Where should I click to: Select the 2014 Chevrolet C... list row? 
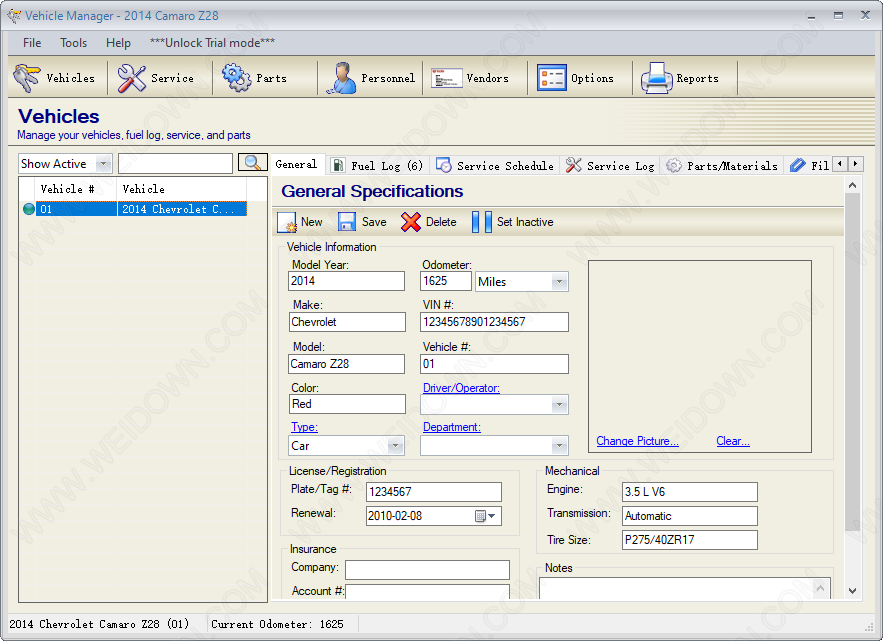[141, 209]
